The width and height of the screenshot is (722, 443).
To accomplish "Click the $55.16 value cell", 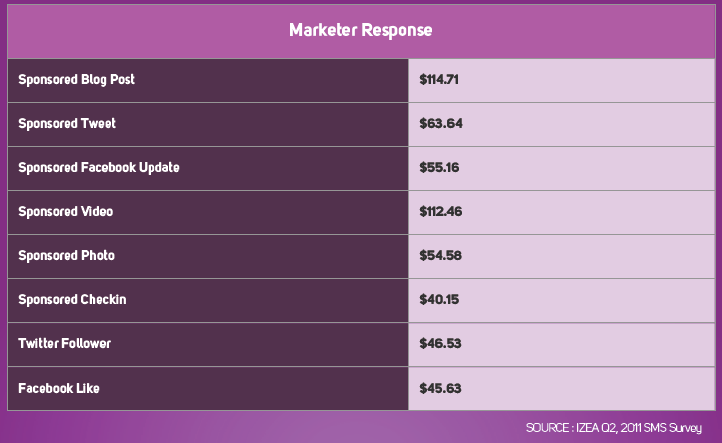I will click(x=439, y=167).
